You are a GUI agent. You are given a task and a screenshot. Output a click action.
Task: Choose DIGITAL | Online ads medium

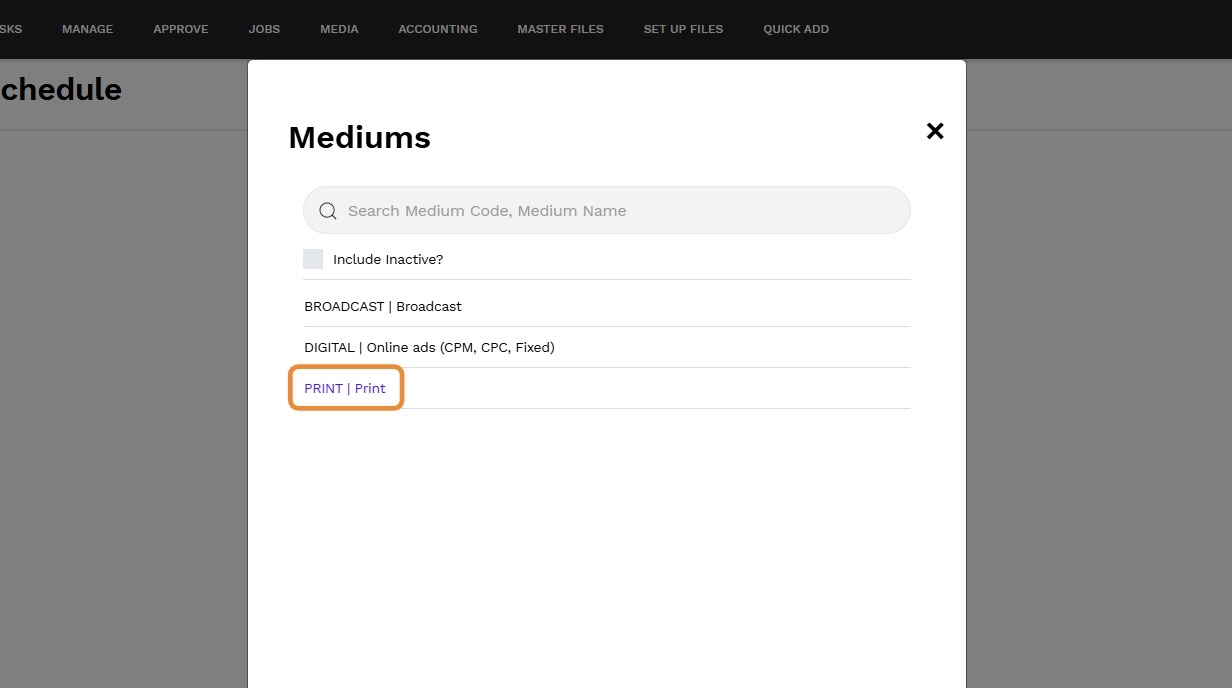point(429,347)
